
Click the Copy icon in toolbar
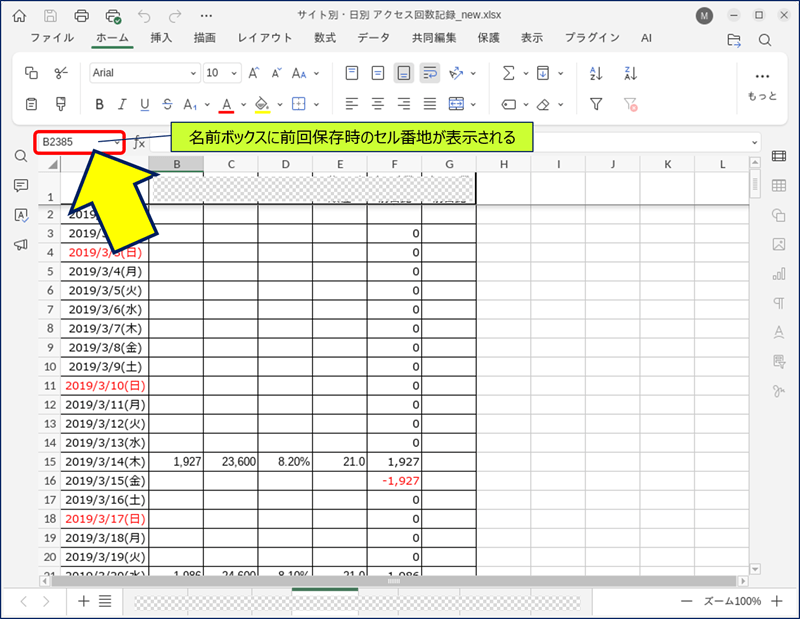(31, 73)
